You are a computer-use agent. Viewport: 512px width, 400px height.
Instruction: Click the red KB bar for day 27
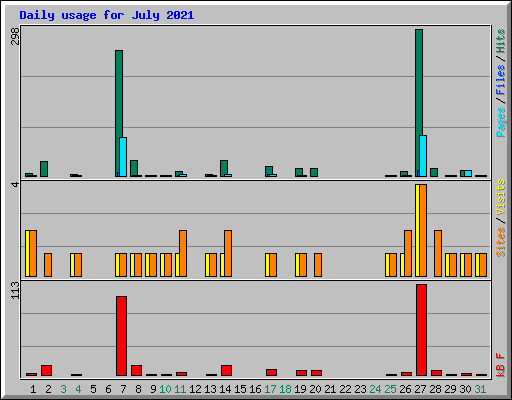pyautogui.click(x=421, y=330)
